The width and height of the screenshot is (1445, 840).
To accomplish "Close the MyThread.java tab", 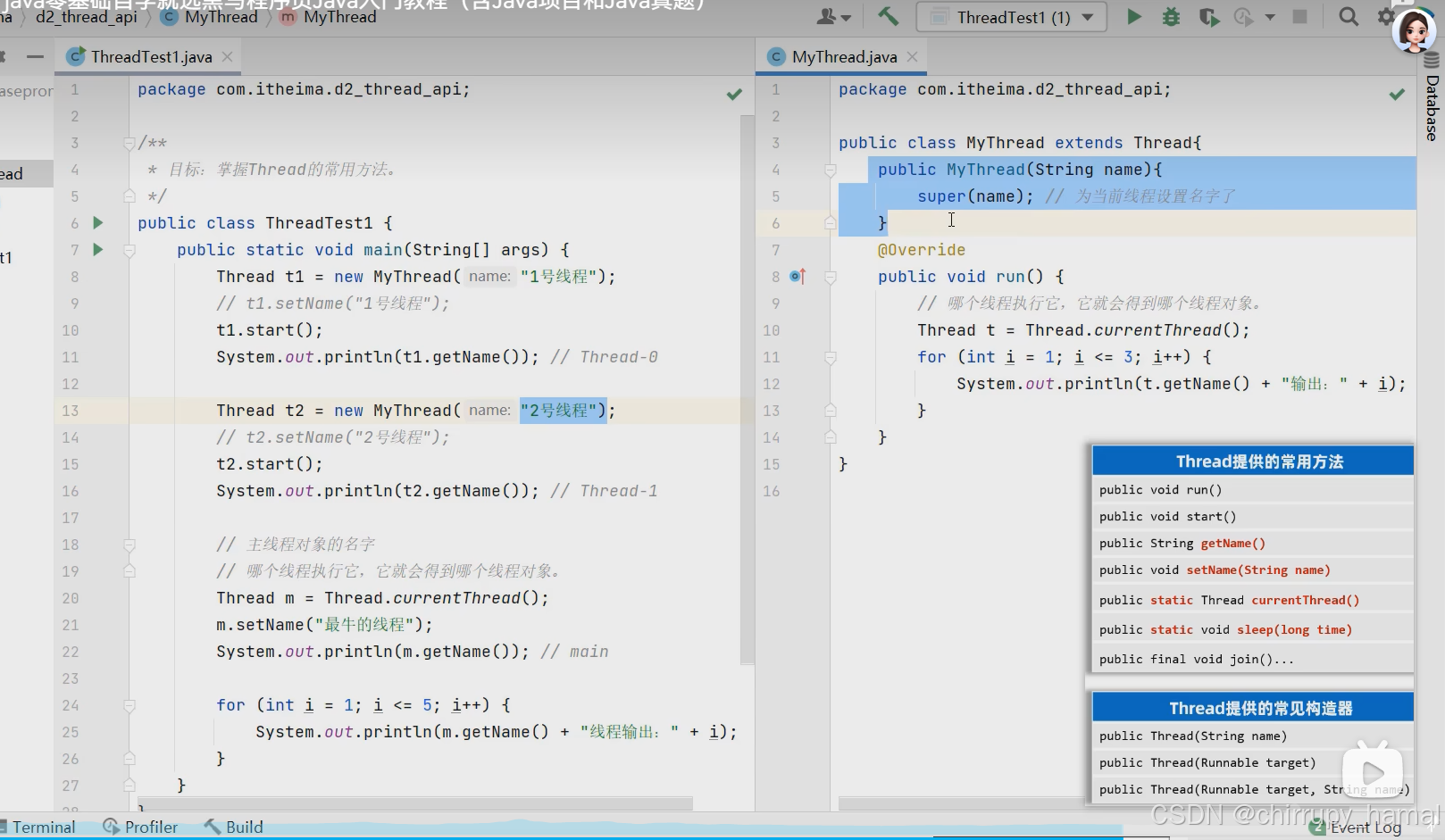I will coord(912,56).
